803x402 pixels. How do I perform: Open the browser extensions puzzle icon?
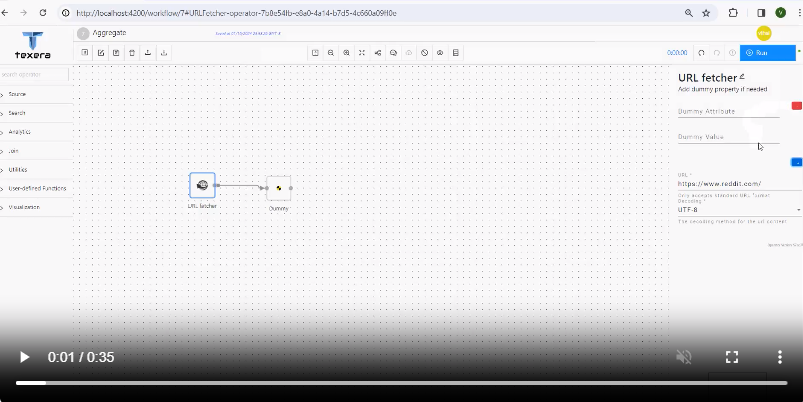[733, 13]
